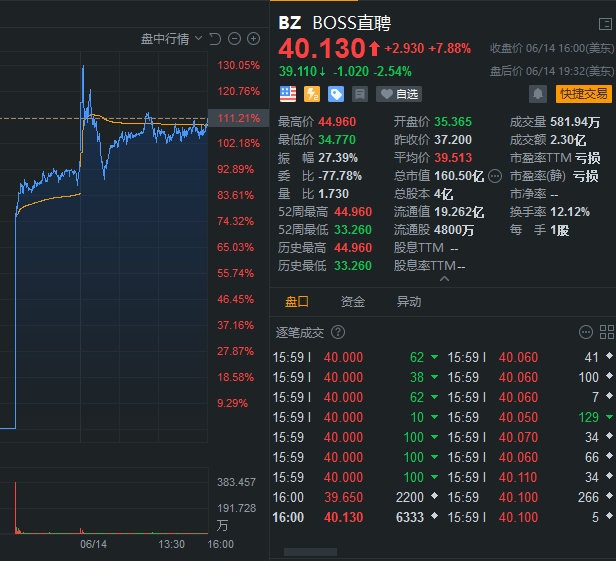Click the 振幅 27.39% value

[338, 158]
